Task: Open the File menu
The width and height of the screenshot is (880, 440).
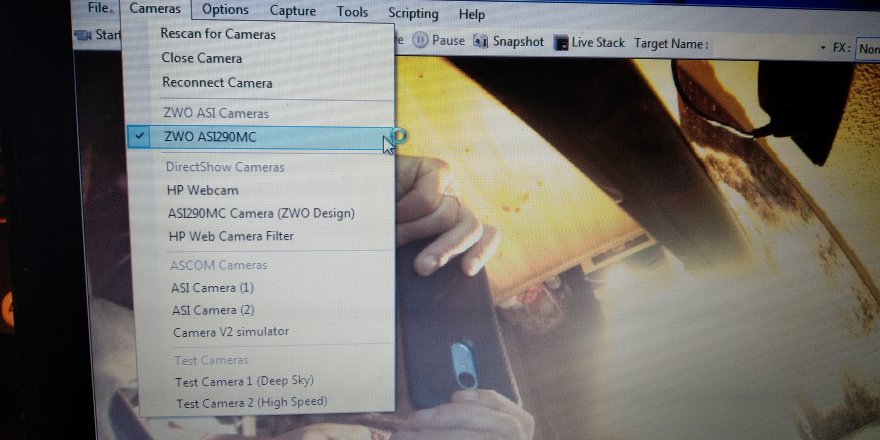Action: click(99, 7)
